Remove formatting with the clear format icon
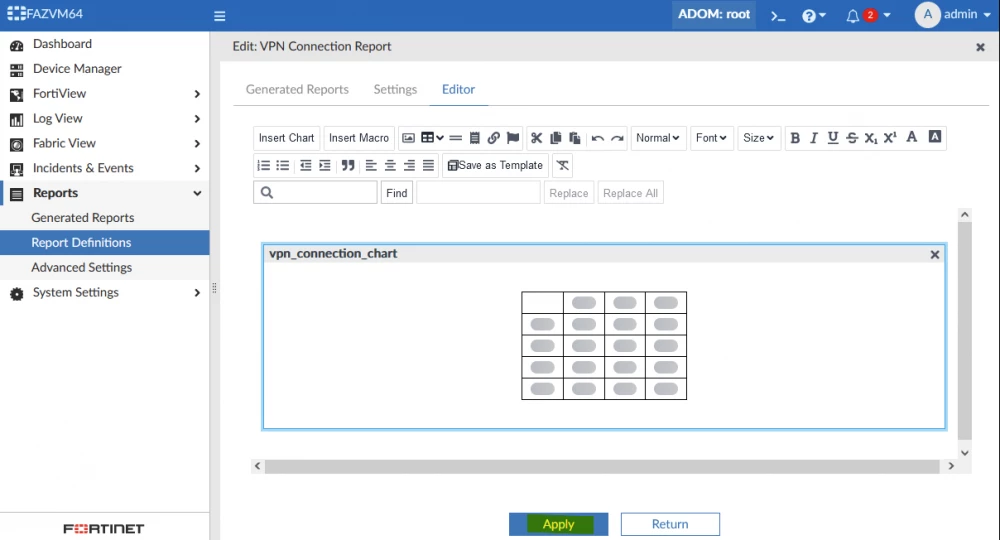Viewport: 1000px width, 540px height. [x=562, y=165]
